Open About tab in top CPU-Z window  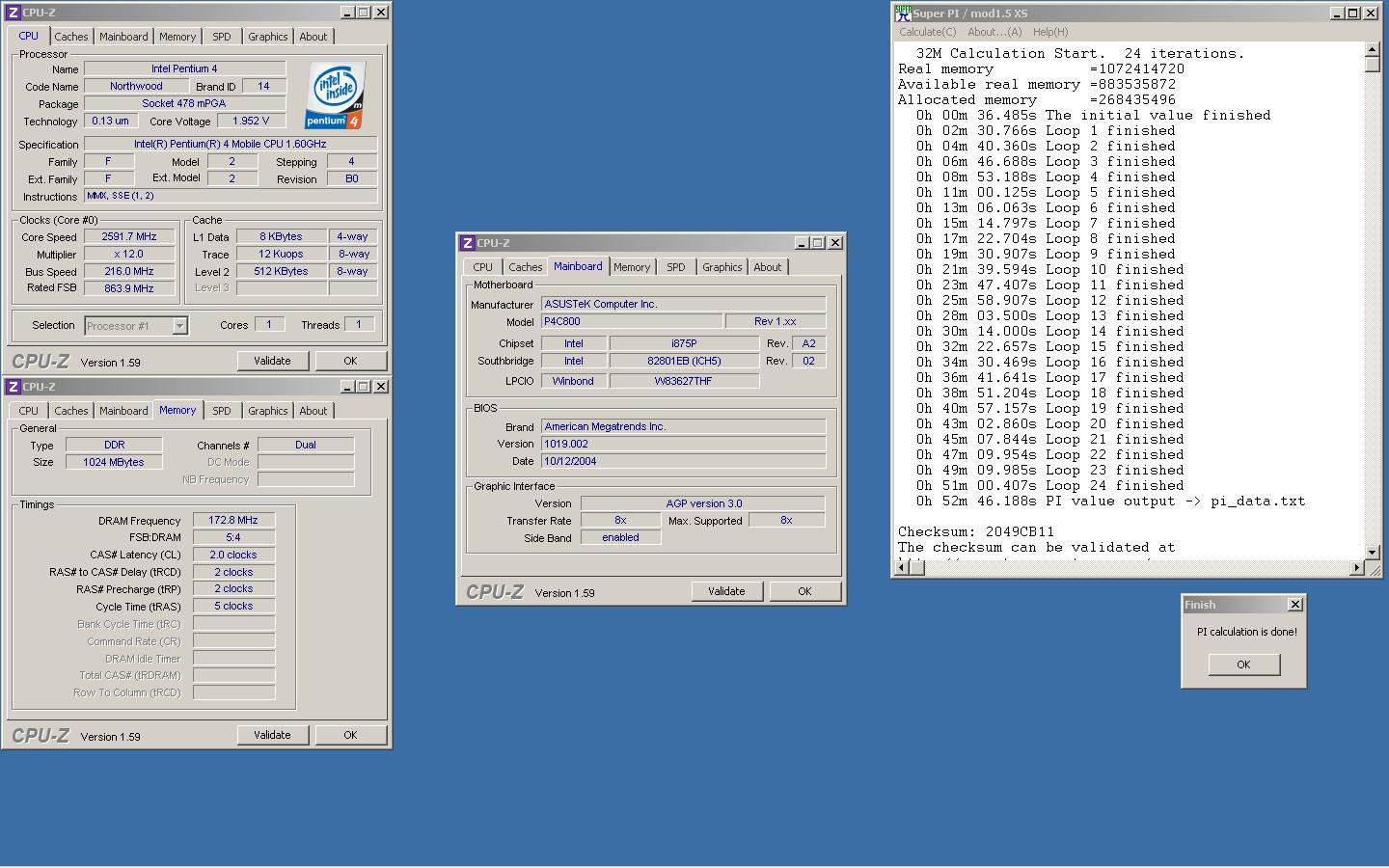(x=313, y=37)
